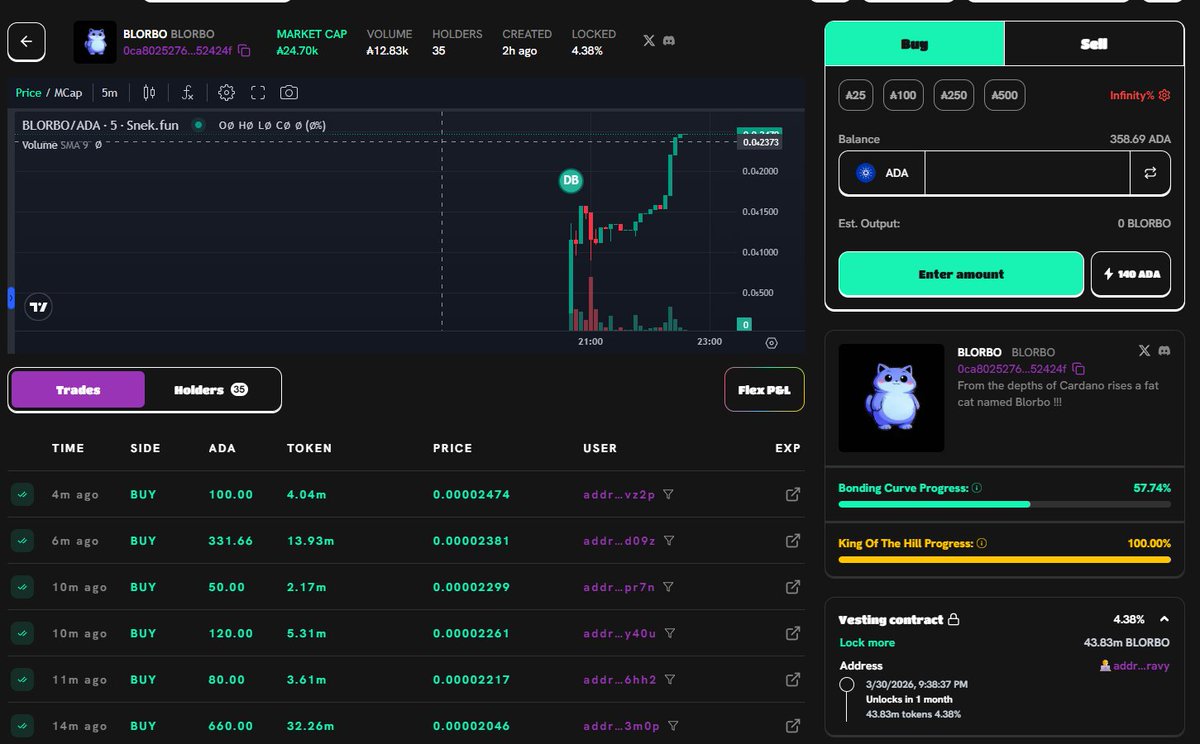Viewport: 1200px width, 744px height.
Task: Enter chart fullscreen mode
Action: [258, 93]
